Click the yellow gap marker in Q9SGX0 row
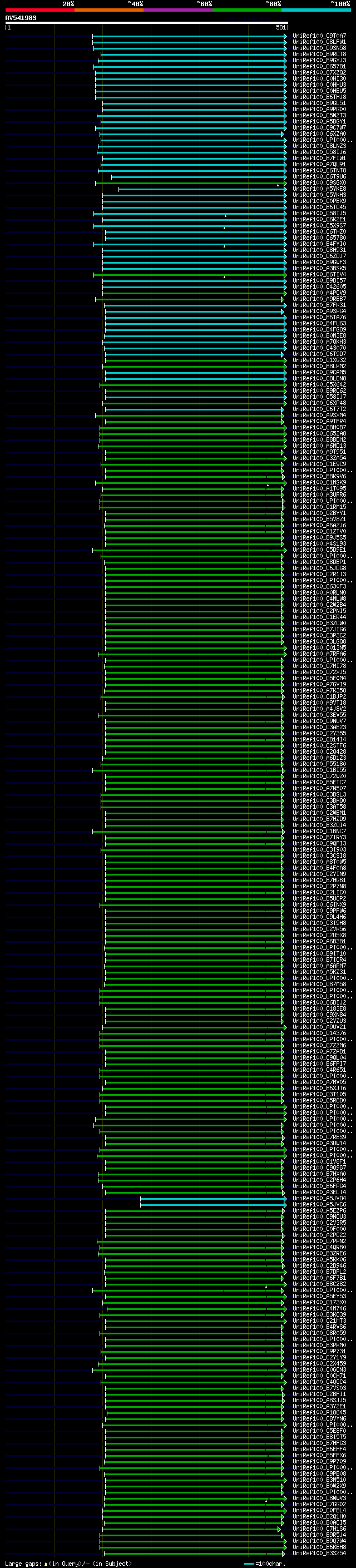This screenshot has width=356, height=1568. click(278, 185)
